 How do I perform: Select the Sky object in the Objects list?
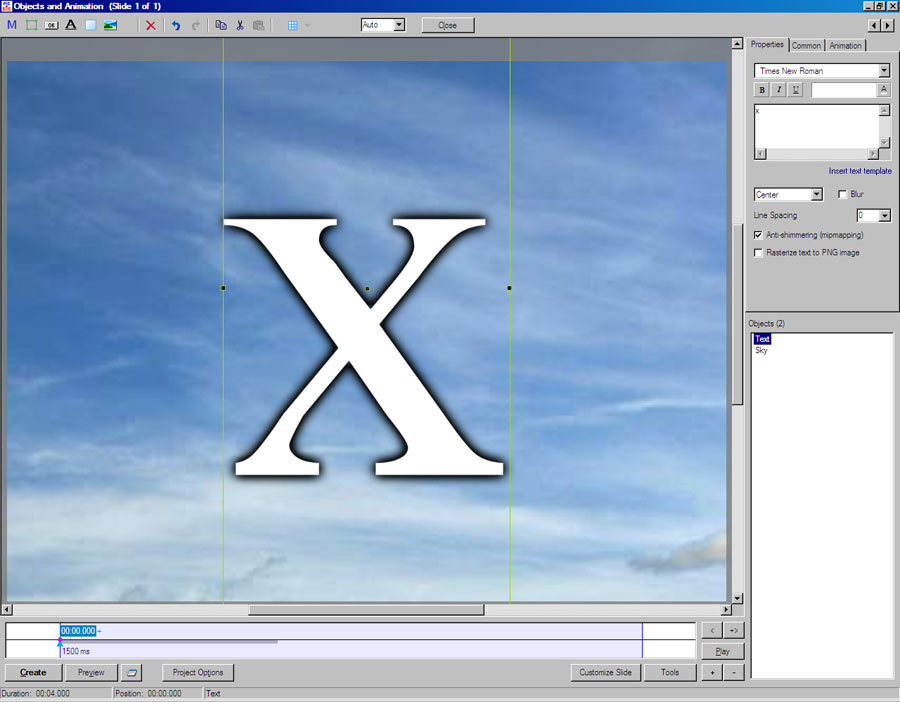(x=762, y=351)
